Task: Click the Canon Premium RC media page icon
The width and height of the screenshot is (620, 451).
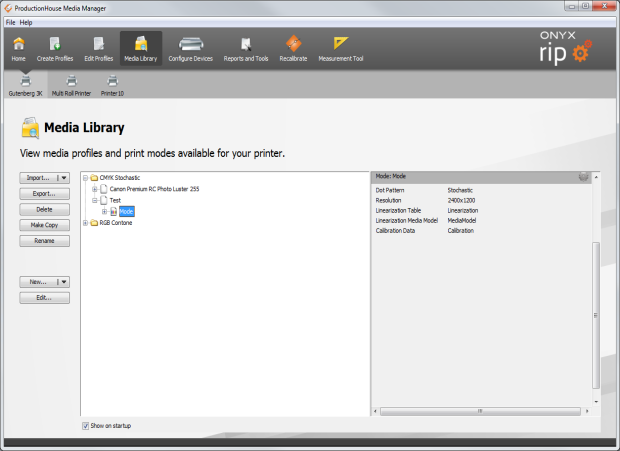Action: click(x=104, y=189)
